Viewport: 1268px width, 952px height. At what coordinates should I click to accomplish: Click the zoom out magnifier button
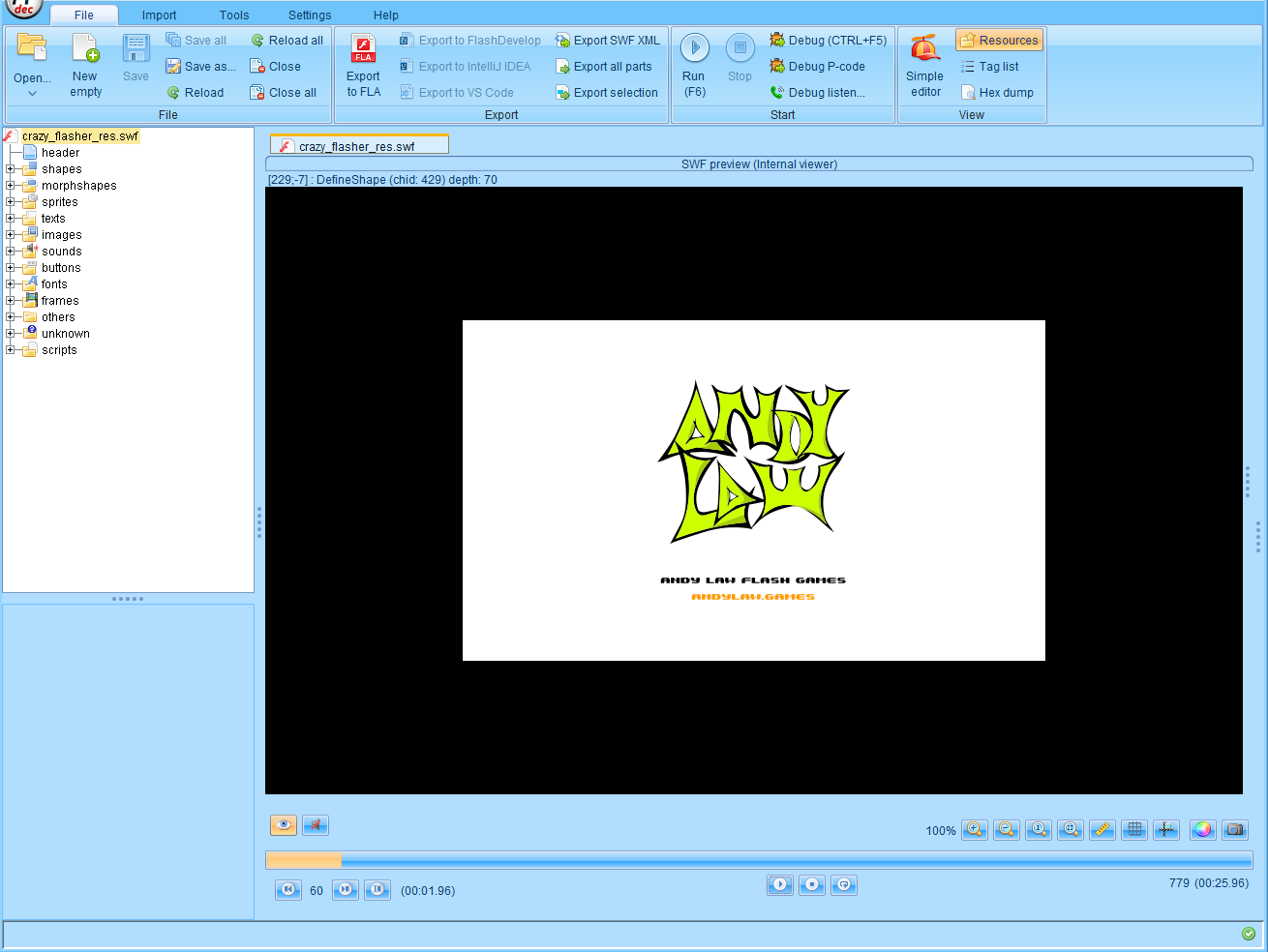[x=1007, y=829]
